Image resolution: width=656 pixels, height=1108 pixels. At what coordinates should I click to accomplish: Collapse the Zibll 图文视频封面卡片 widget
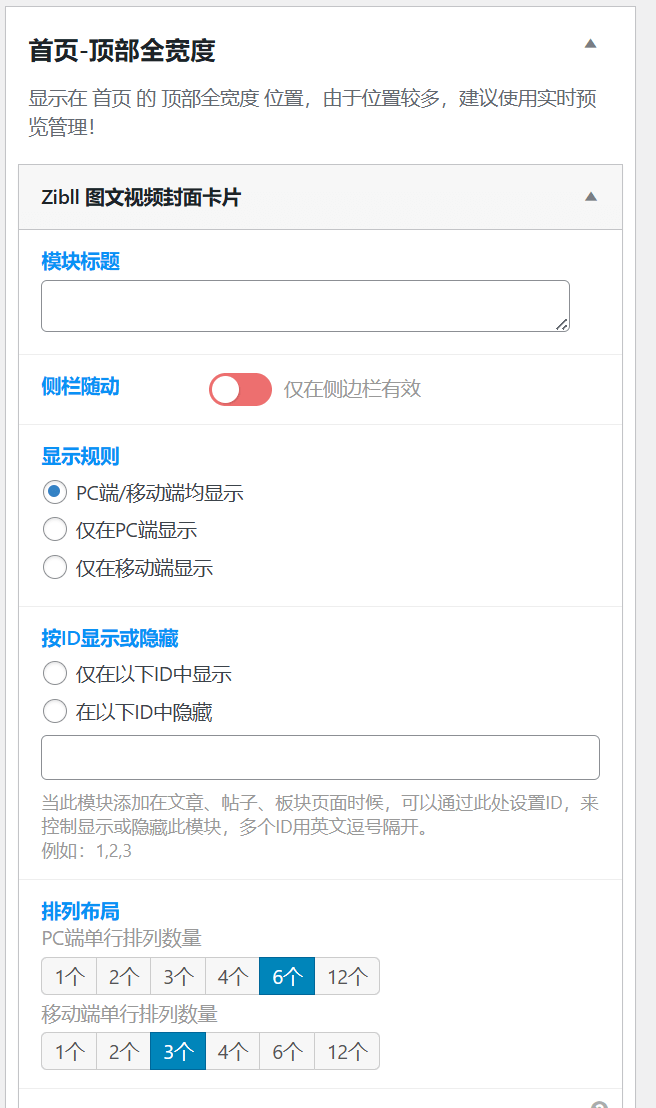click(591, 196)
